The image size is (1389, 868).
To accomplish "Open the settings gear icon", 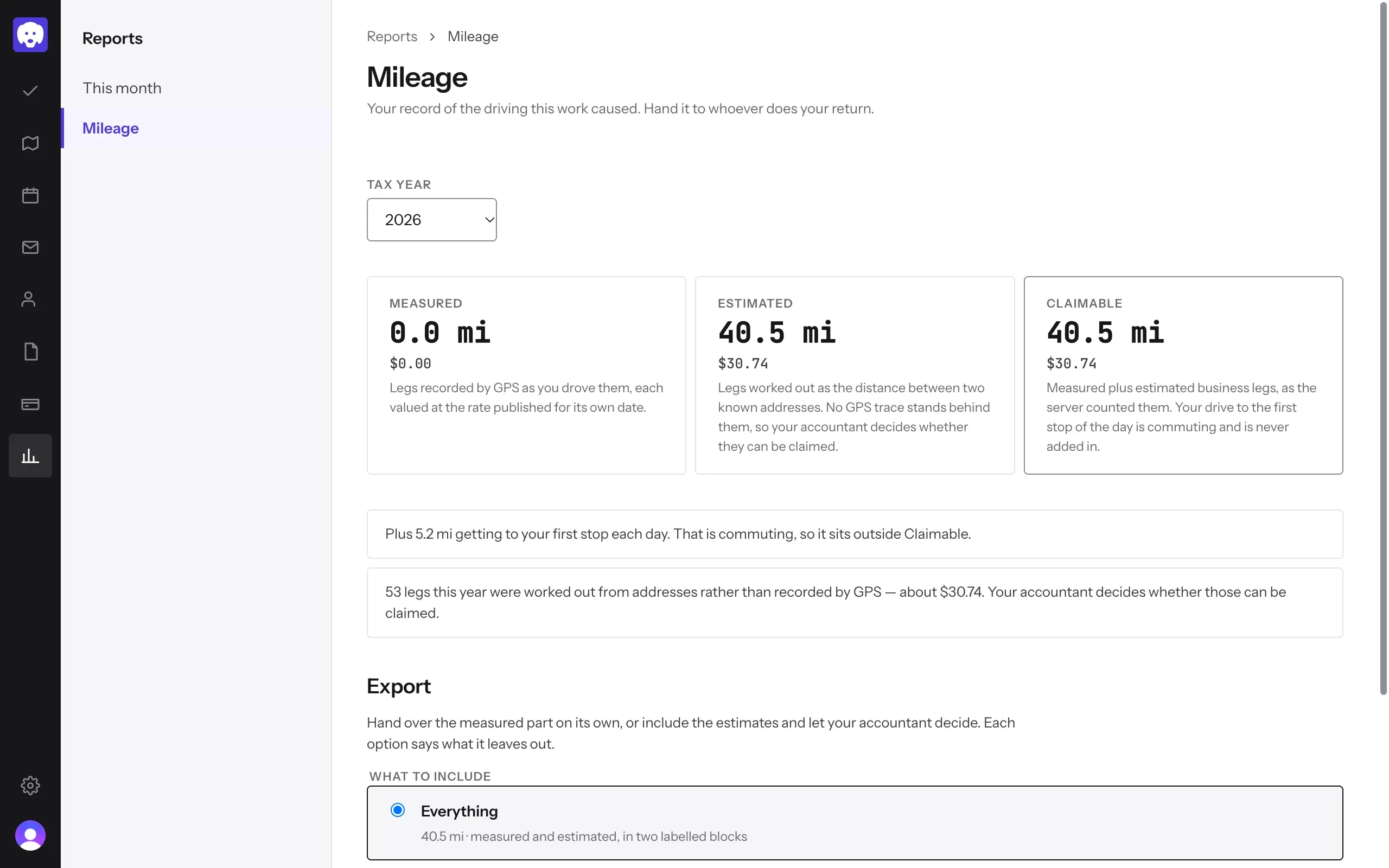I will click(30, 785).
